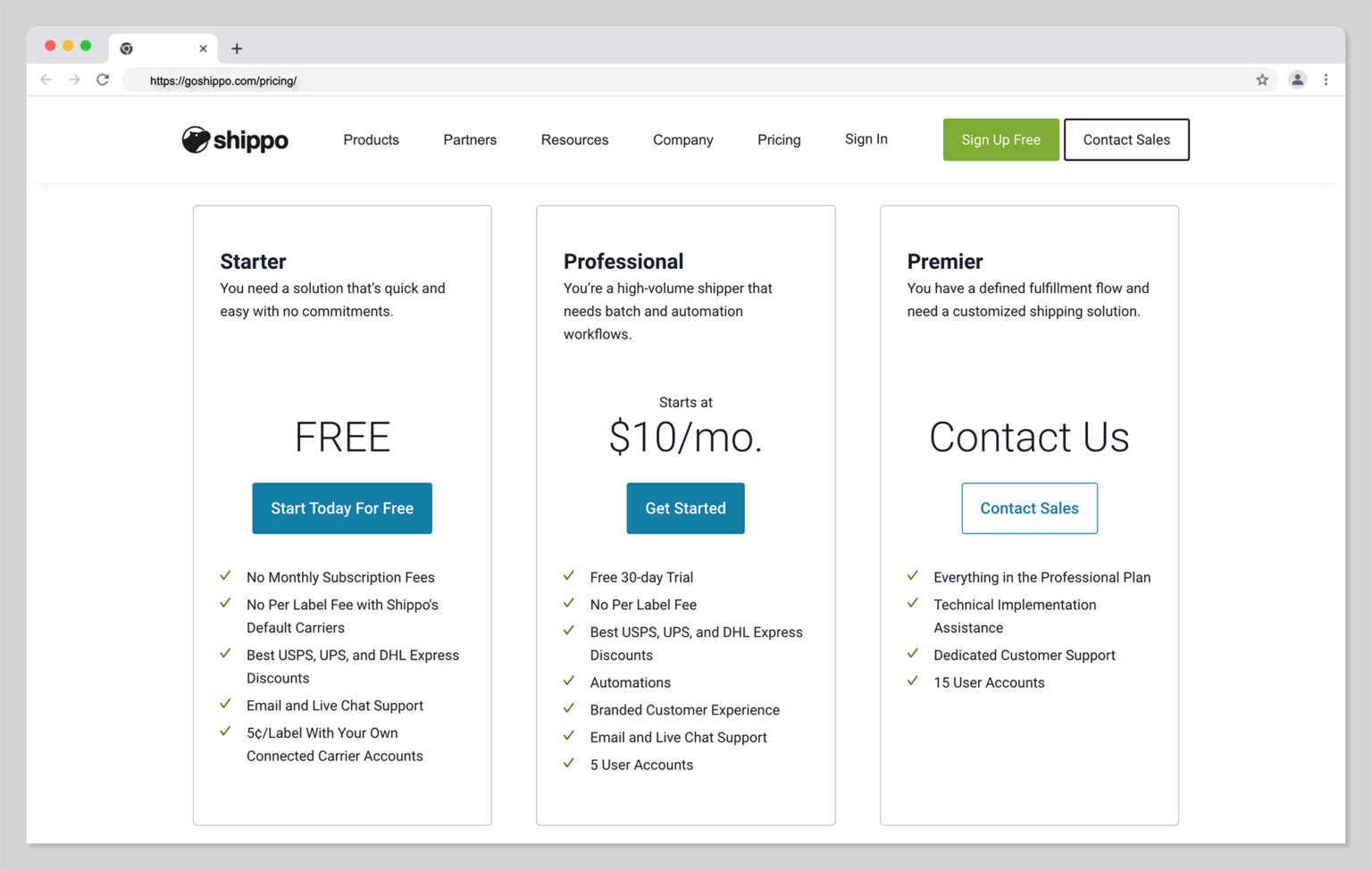Reload the pricing page
The width and height of the screenshot is (1372, 870).
point(103,79)
